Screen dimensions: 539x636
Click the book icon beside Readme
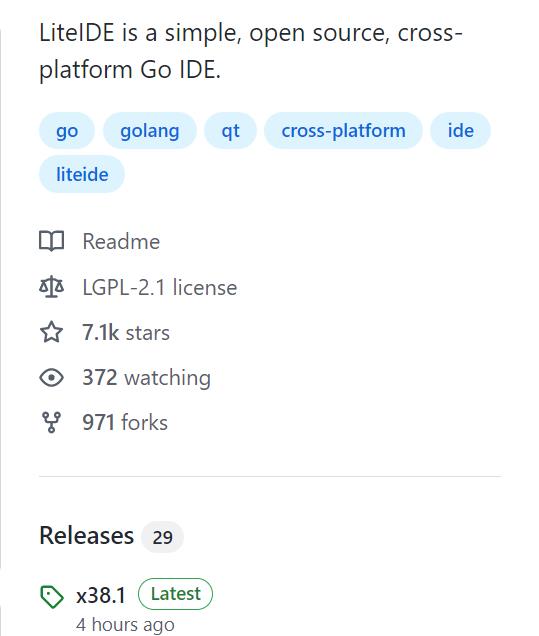52,241
